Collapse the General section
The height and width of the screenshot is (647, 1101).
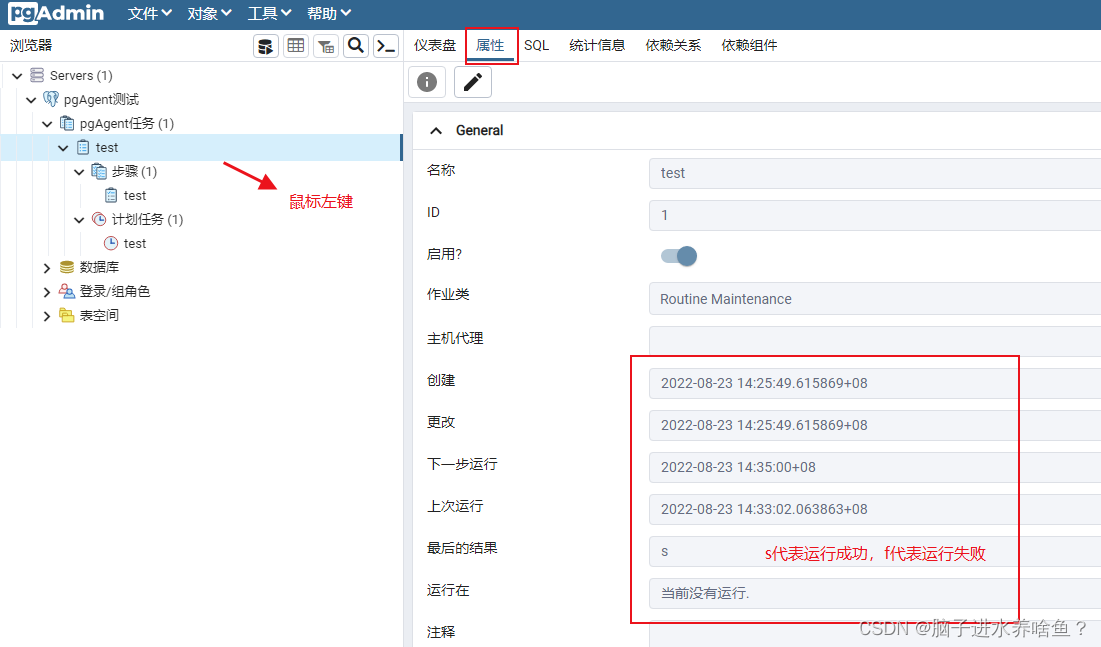[x=435, y=130]
